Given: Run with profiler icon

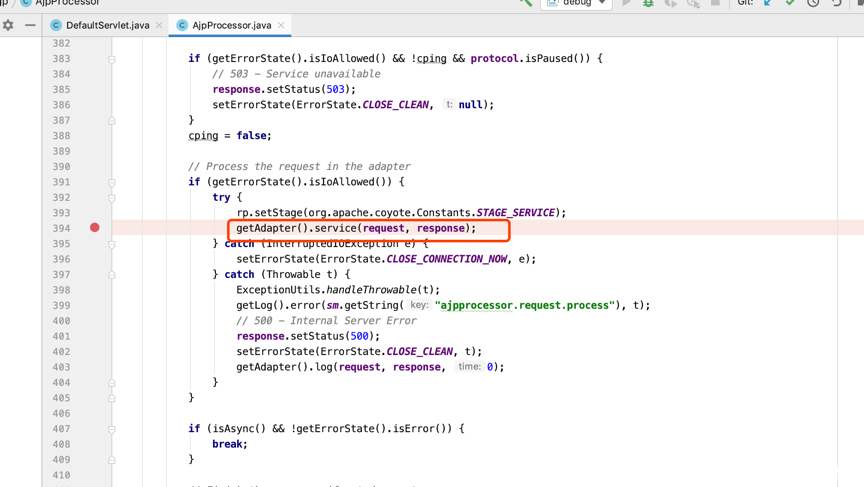Looking at the screenshot, I should tap(693, 3).
